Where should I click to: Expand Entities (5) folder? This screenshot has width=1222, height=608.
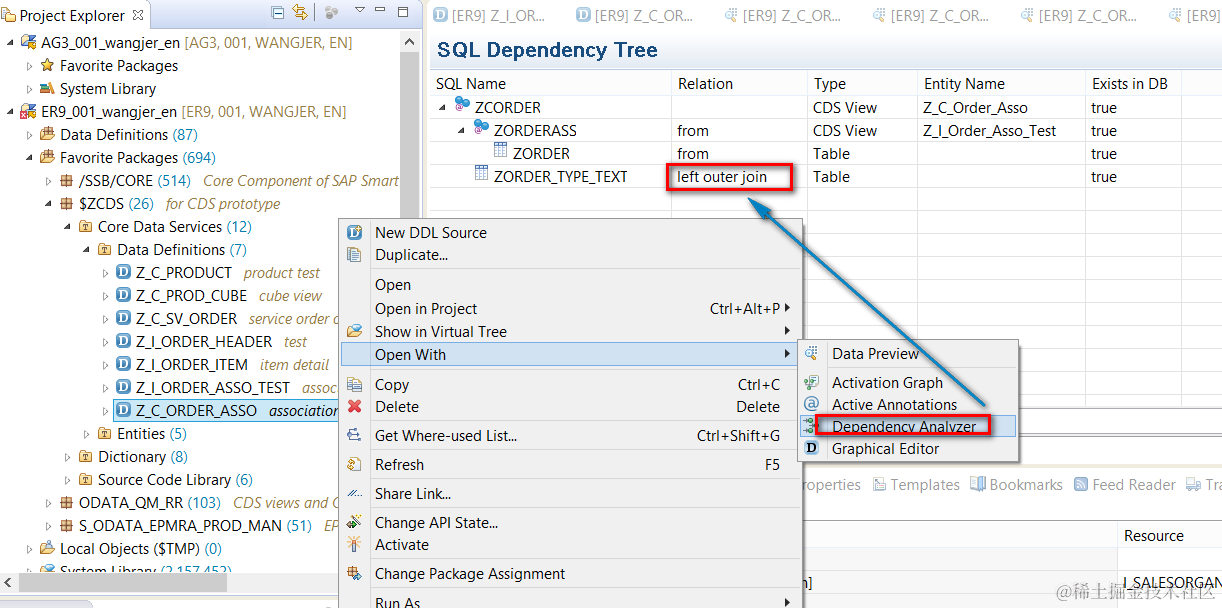coord(87,433)
